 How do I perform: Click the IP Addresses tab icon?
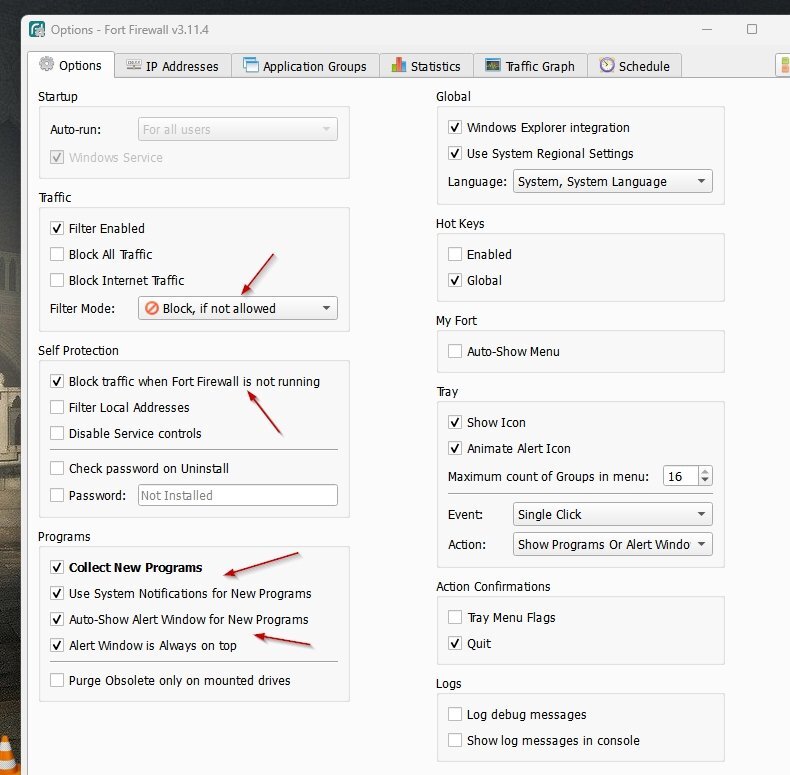tap(134, 65)
